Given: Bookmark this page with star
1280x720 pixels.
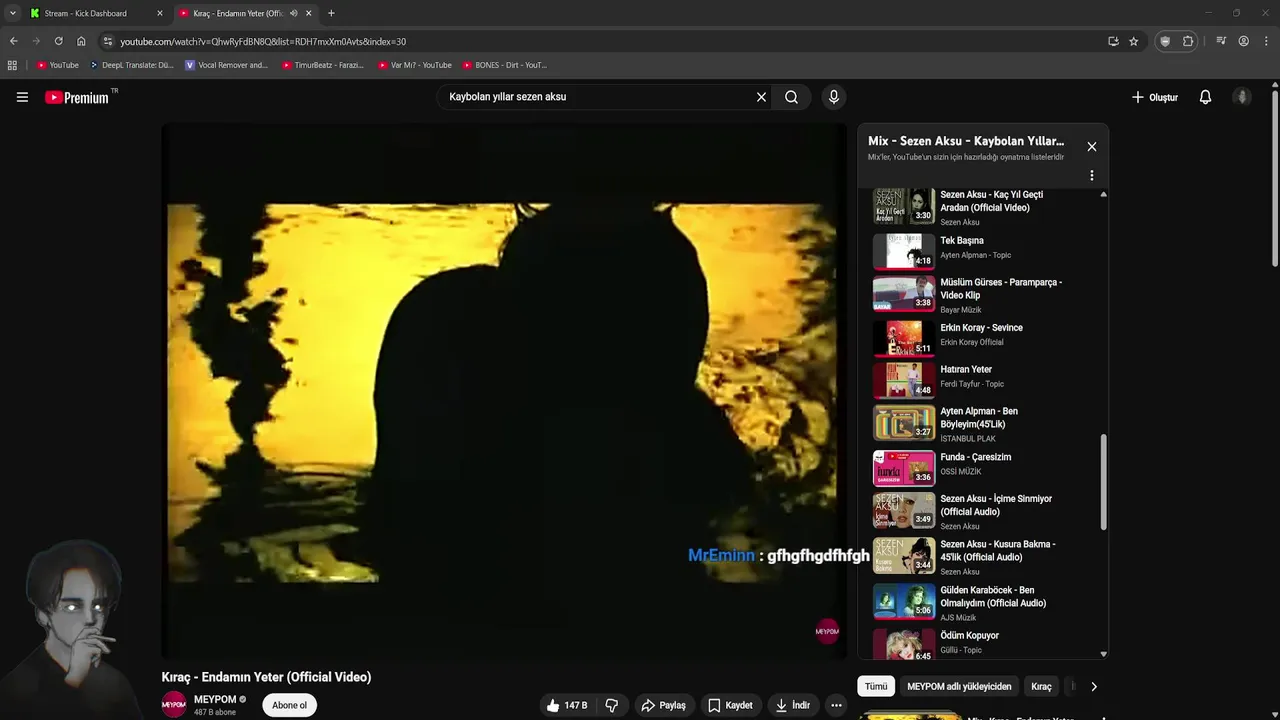Looking at the screenshot, I should click(x=1133, y=41).
